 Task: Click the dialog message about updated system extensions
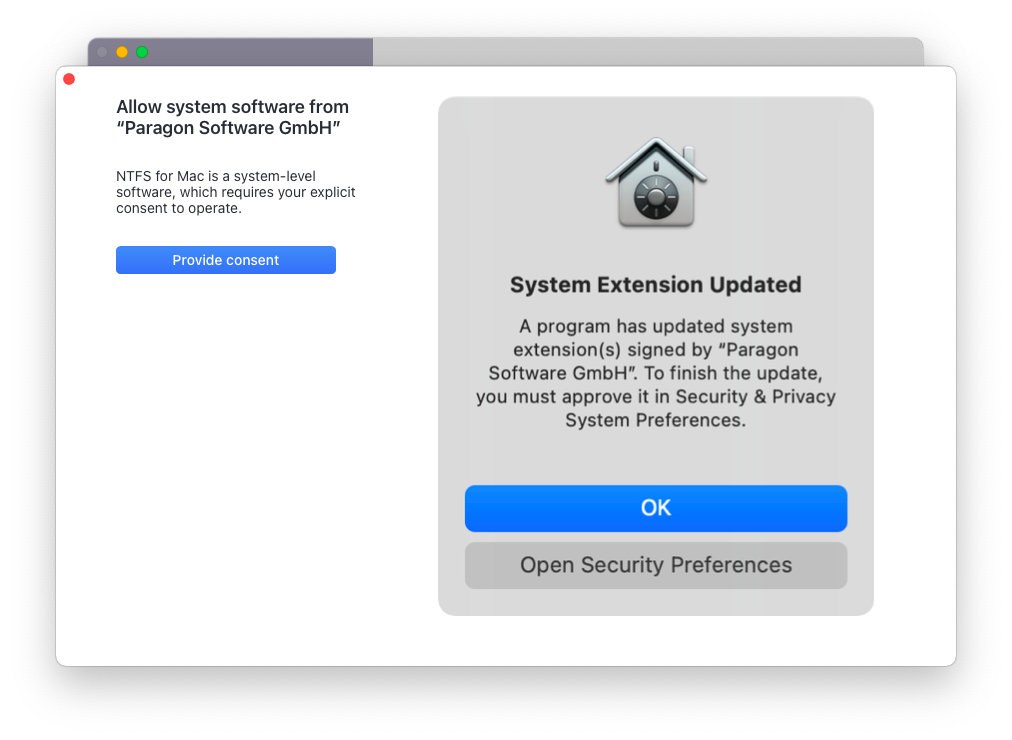(656, 373)
